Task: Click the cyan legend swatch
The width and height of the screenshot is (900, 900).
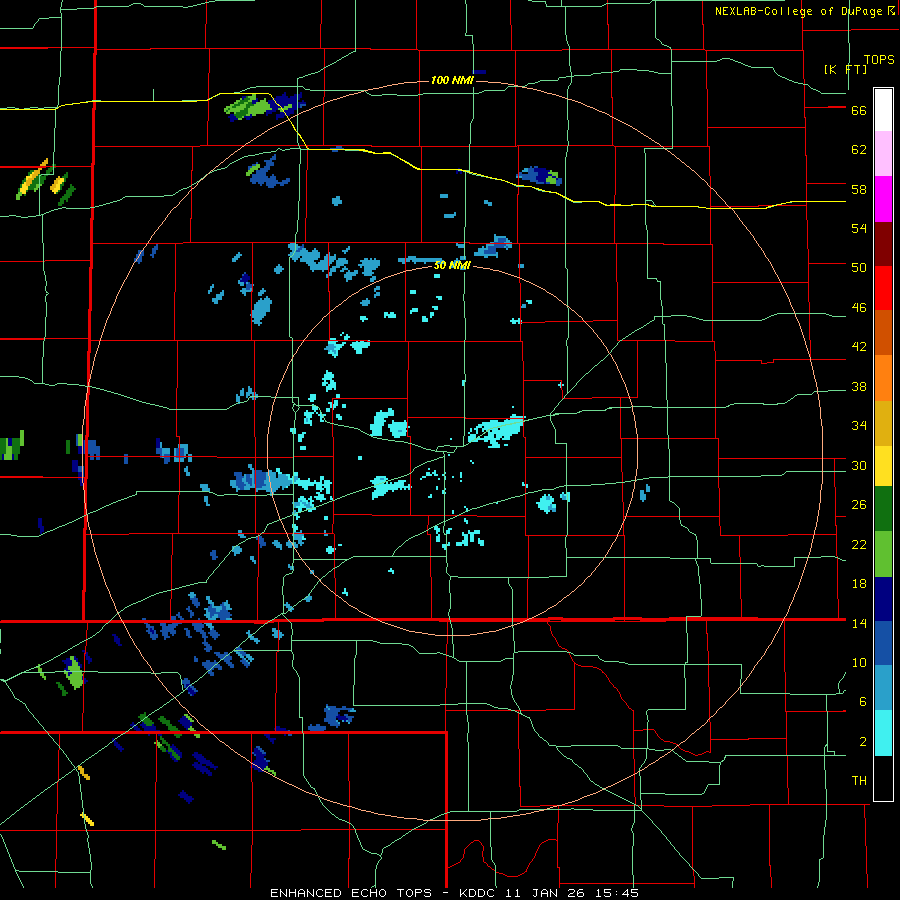Action: (x=883, y=733)
